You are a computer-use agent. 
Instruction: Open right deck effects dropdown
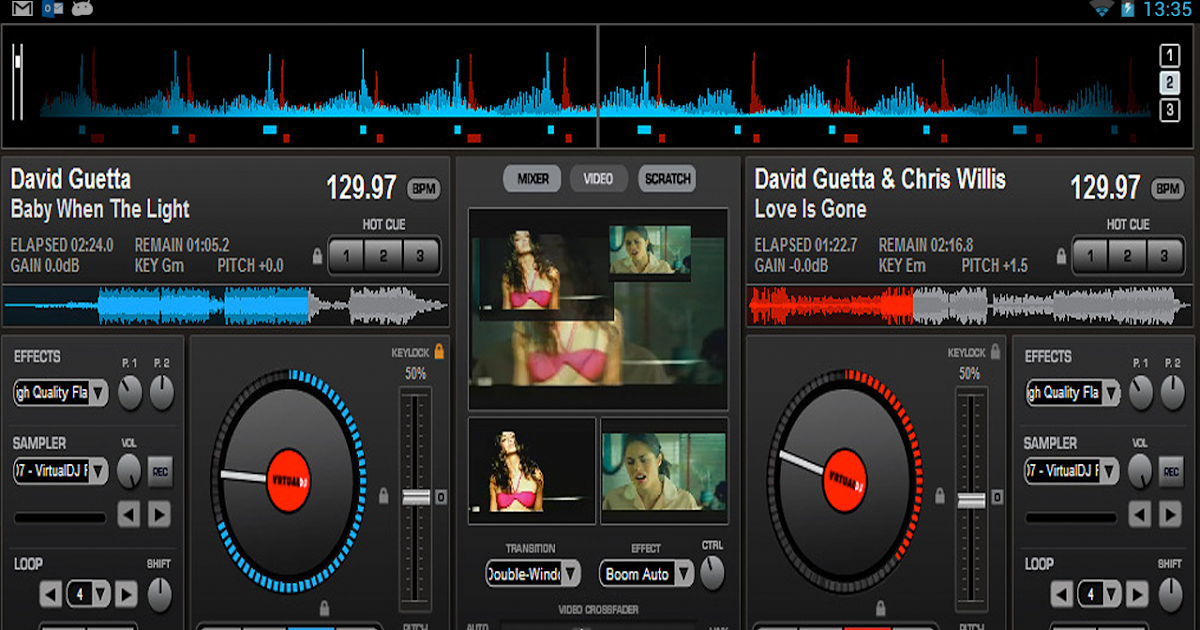[x=1074, y=393]
